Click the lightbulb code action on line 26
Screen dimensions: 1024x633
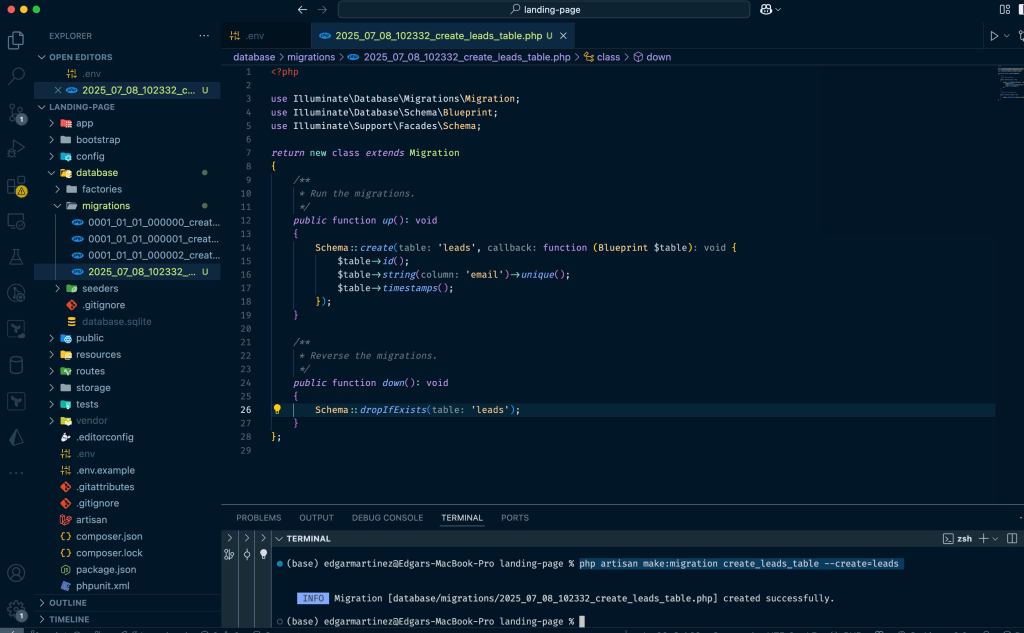coord(277,410)
